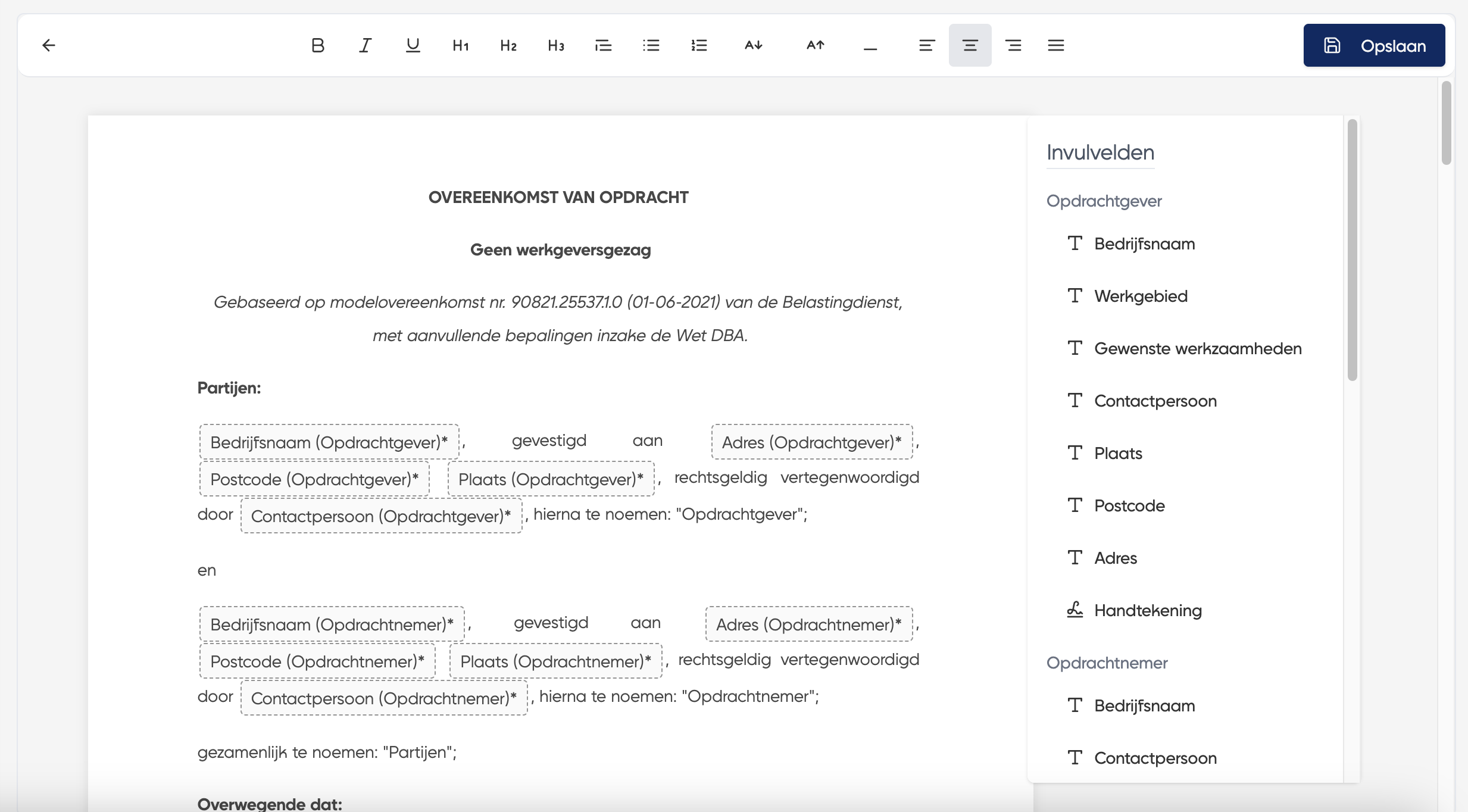The width and height of the screenshot is (1468, 812).
Task: Align text to the right
Action: [x=1013, y=45]
